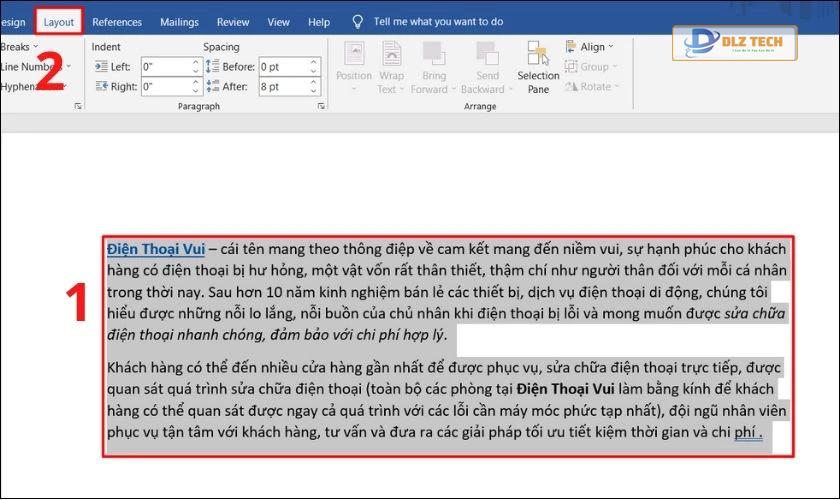Click the Spacing After 8 pt field
This screenshot has height=500, width=840.
(283, 87)
